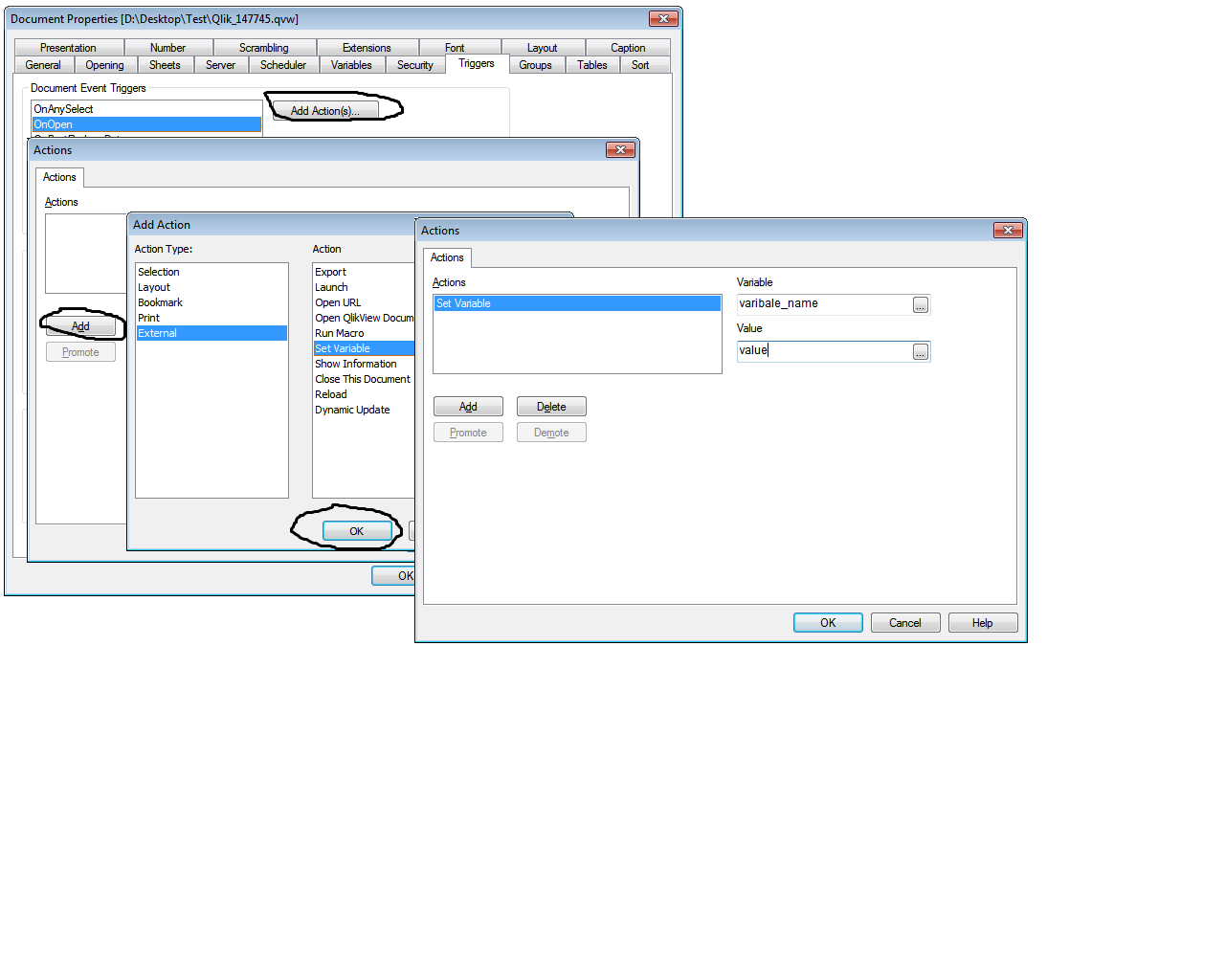Click OK in the Add Action dialog
Screen dimensions: 1225x980
pyautogui.click(x=357, y=531)
